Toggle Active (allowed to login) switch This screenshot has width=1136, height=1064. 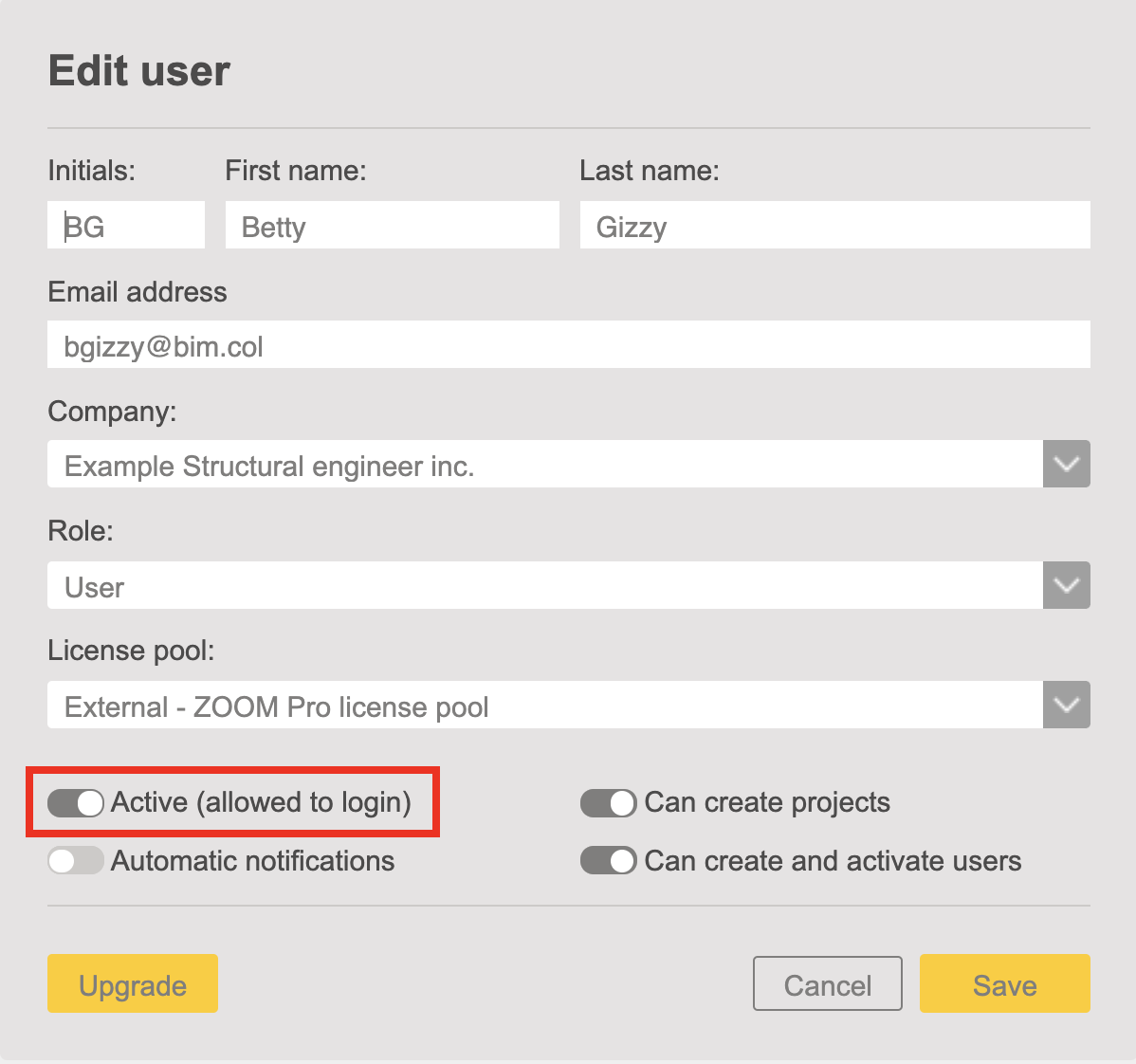click(76, 802)
